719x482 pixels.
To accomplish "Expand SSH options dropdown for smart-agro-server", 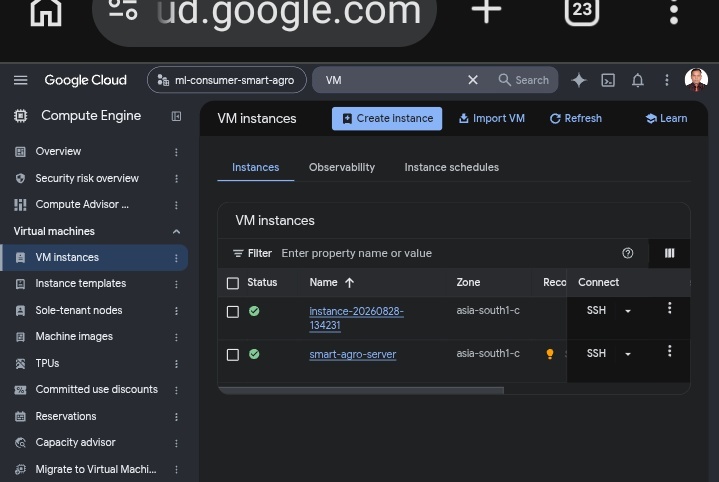I will 628,354.
